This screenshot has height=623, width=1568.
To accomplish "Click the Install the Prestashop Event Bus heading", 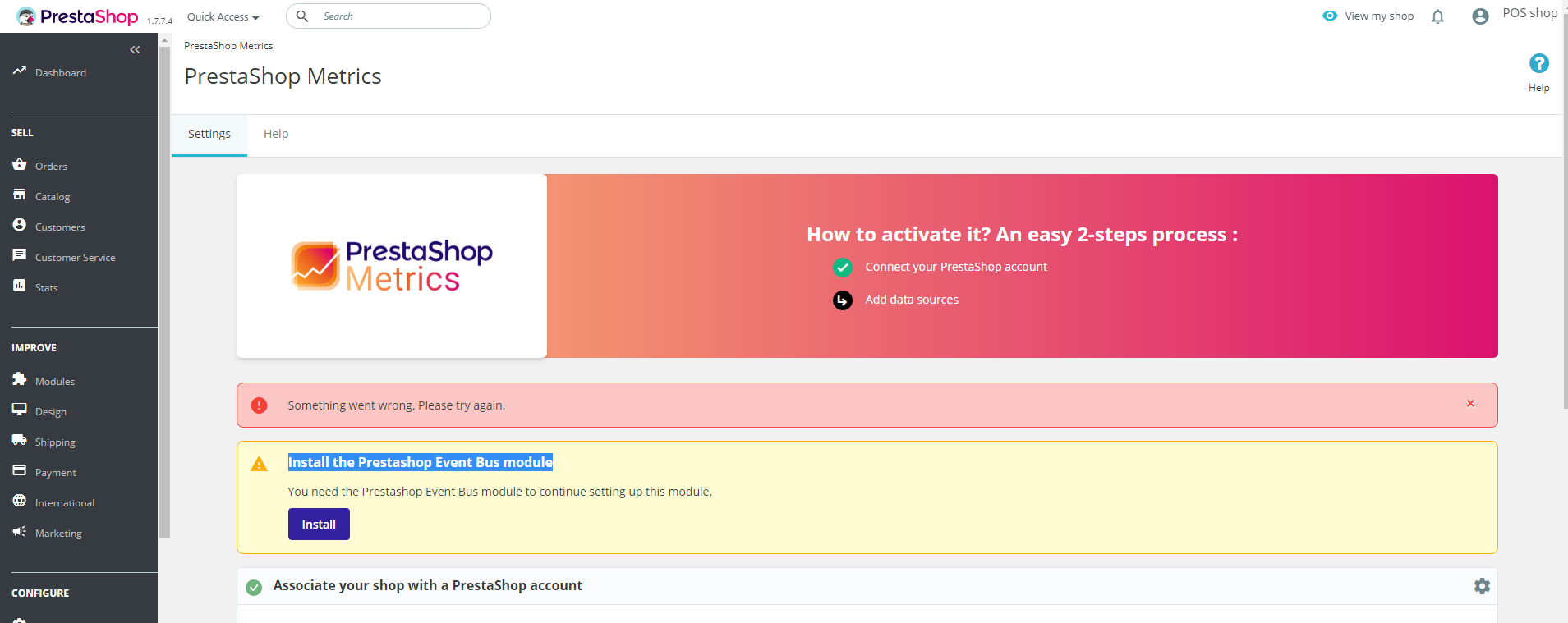I will pos(421,462).
